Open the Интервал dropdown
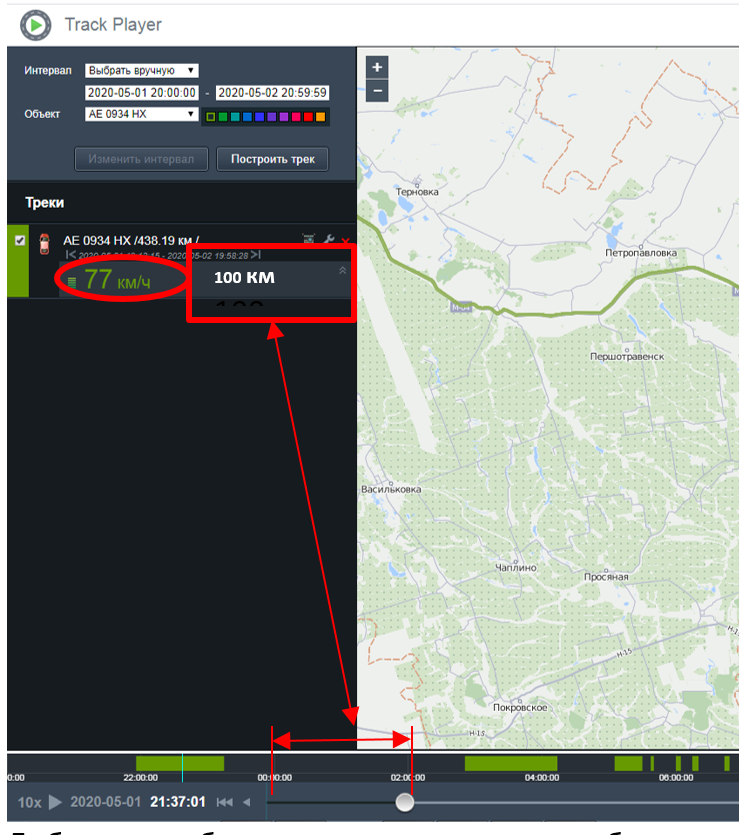This screenshot has height=835, width=751. [142, 70]
